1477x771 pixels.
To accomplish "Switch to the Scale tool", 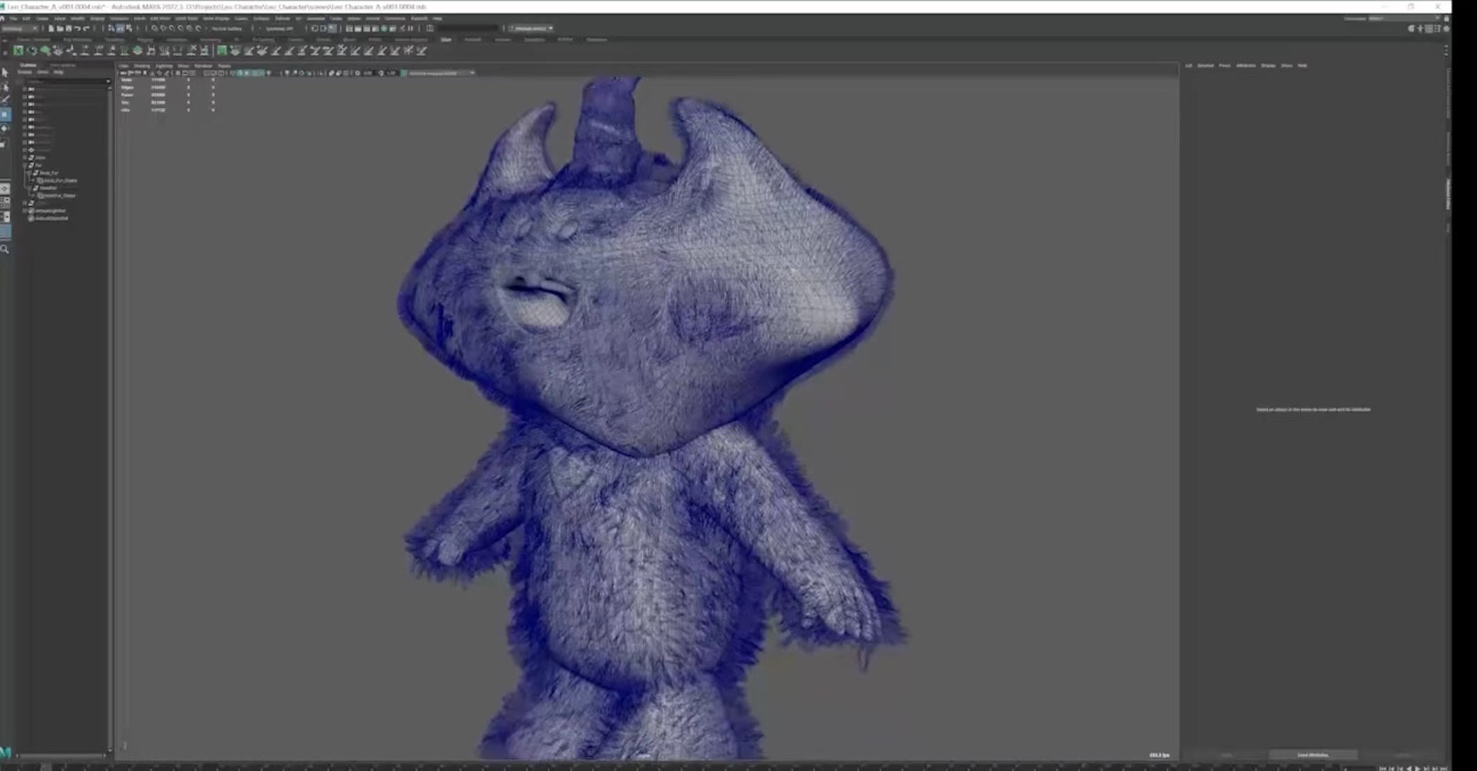I will point(4,144).
